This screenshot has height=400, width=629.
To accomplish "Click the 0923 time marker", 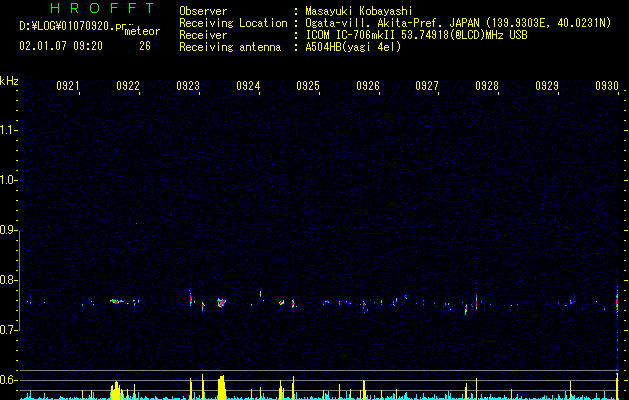I will coord(188,85).
